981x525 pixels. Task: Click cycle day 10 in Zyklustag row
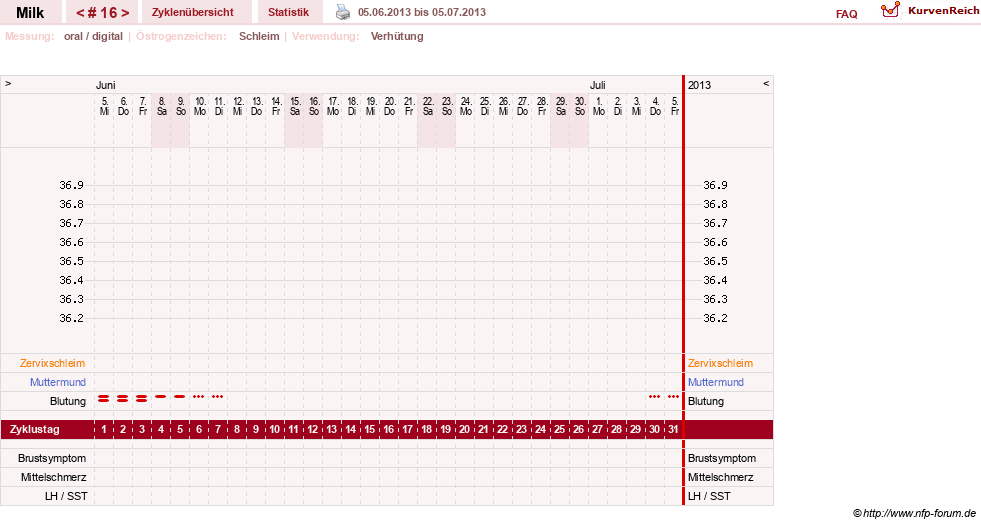point(275,429)
